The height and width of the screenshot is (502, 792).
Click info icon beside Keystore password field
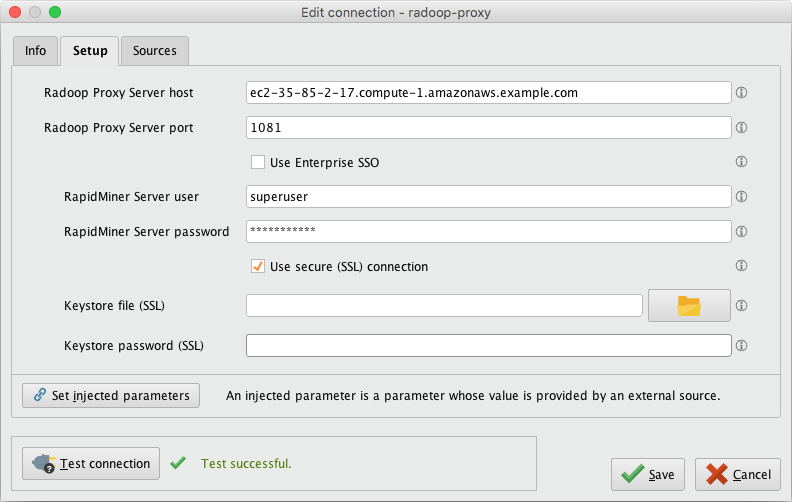coord(742,345)
